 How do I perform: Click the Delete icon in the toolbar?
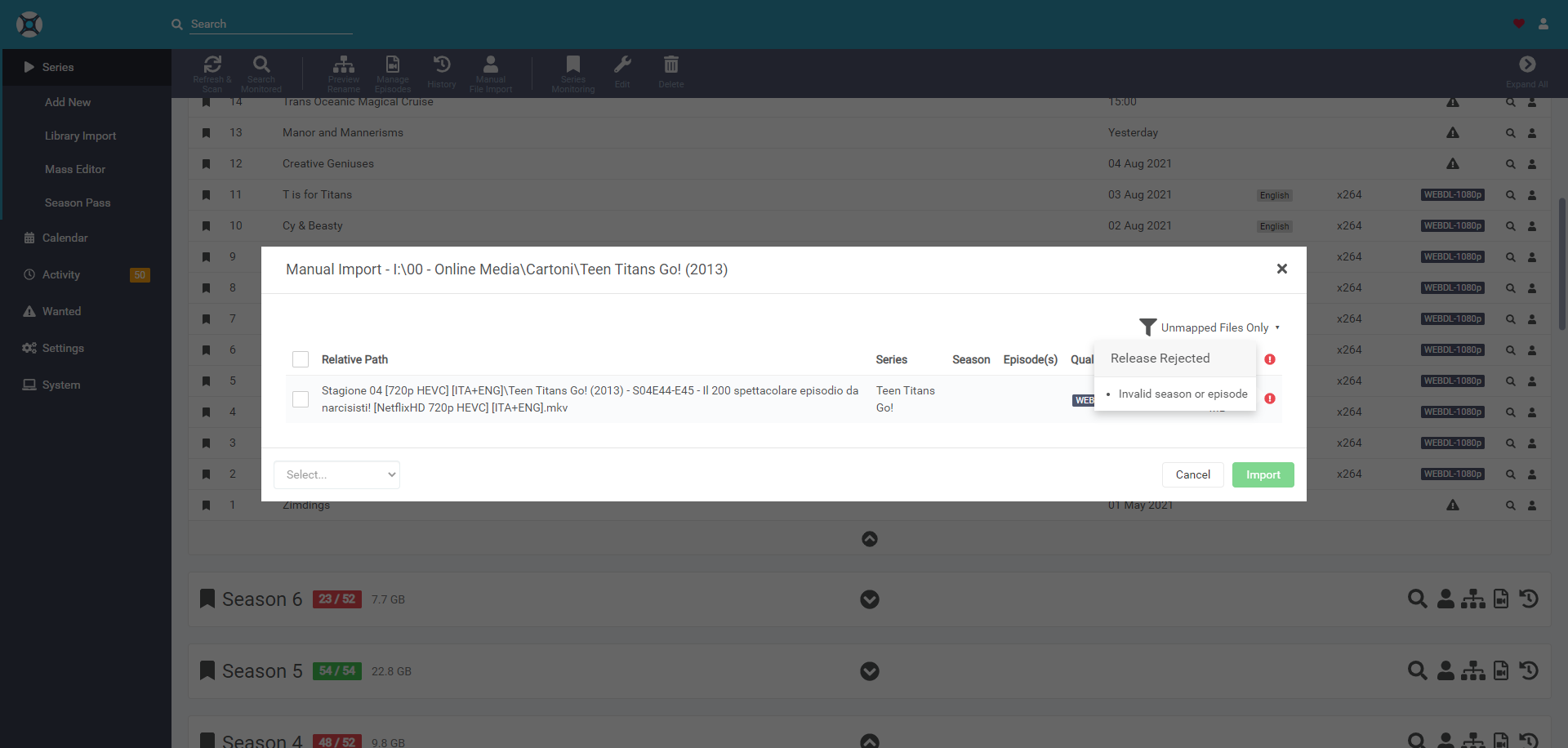(670, 72)
